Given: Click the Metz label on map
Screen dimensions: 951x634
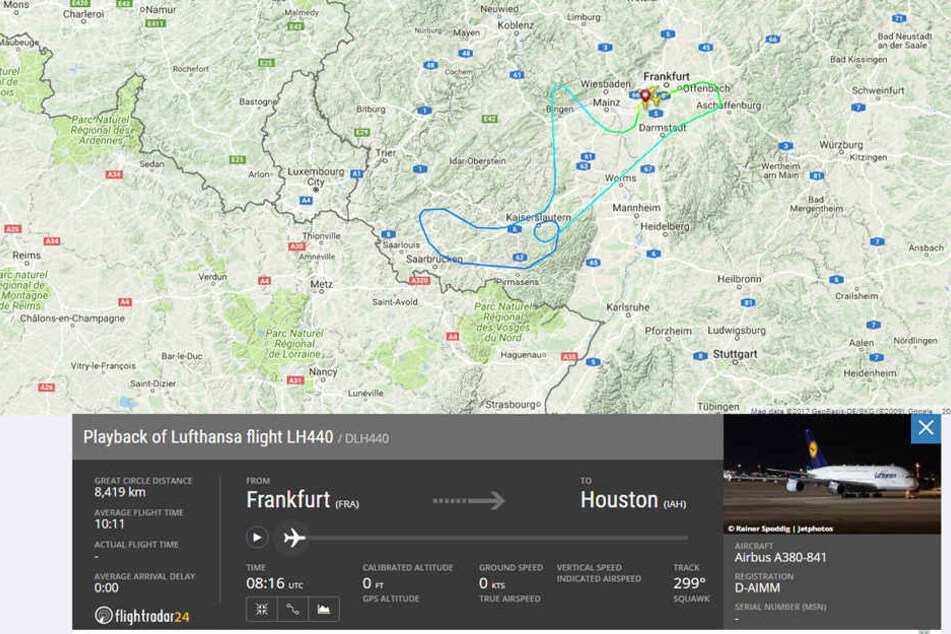Looking at the screenshot, I should pos(321,284).
